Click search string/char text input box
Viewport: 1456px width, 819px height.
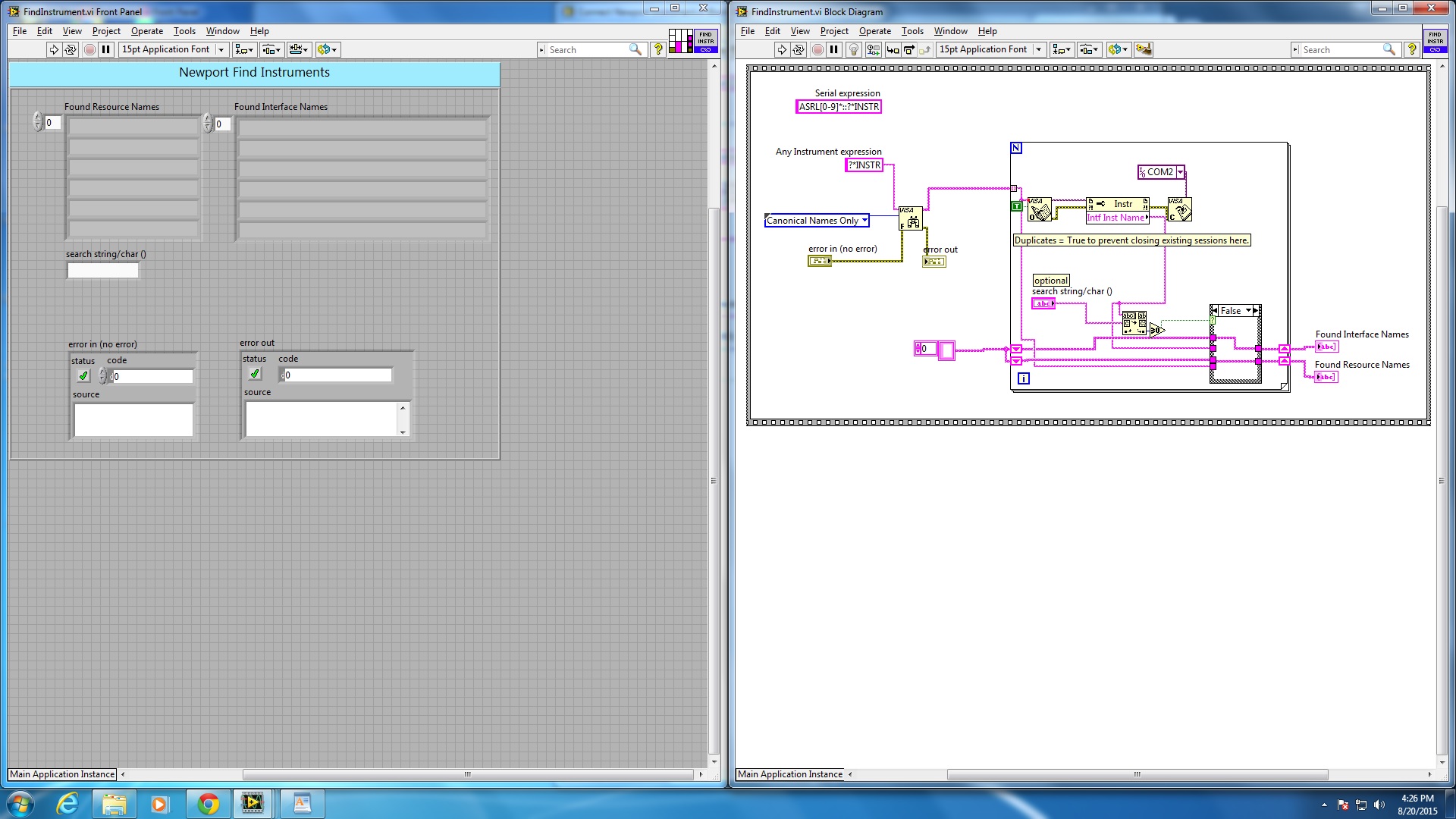pyautogui.click(x=102, y=271)
